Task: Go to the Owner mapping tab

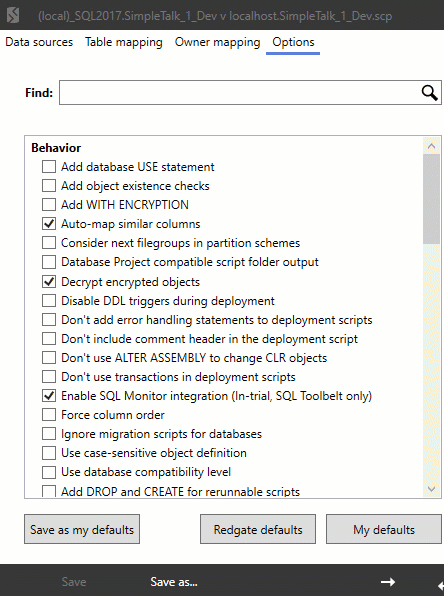Action: click(x=217, y=42)
